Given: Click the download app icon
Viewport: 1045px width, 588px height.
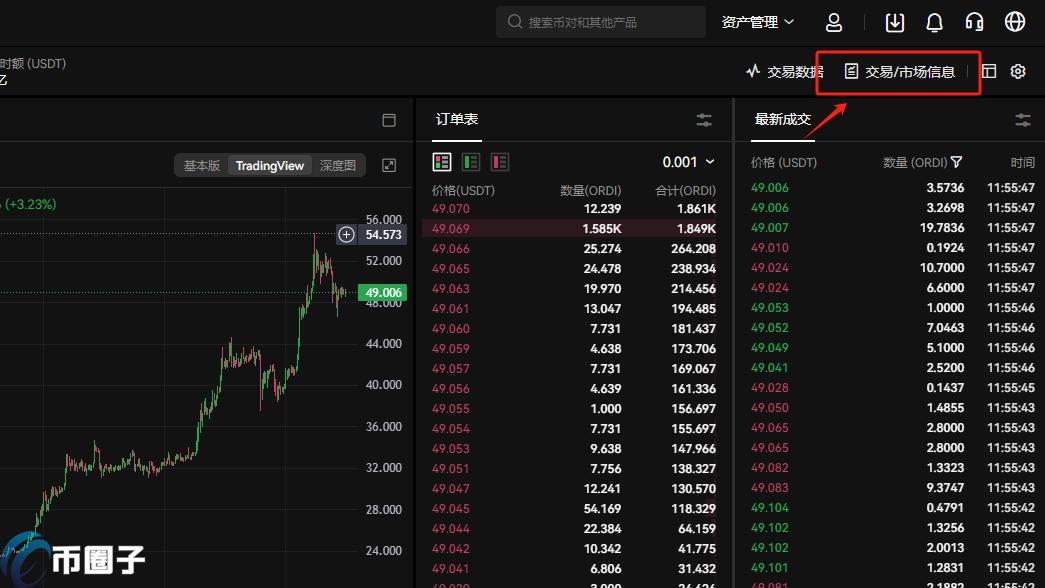Looking at the screenshot, I should coord(895,22).
